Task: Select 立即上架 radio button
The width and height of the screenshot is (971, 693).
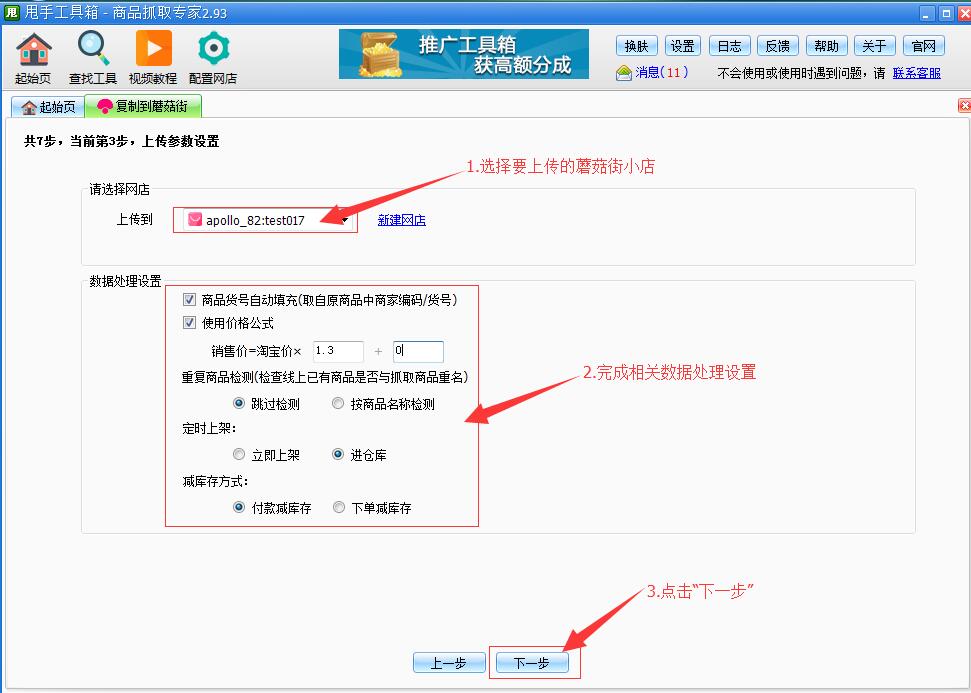Action: click(239, 455)
